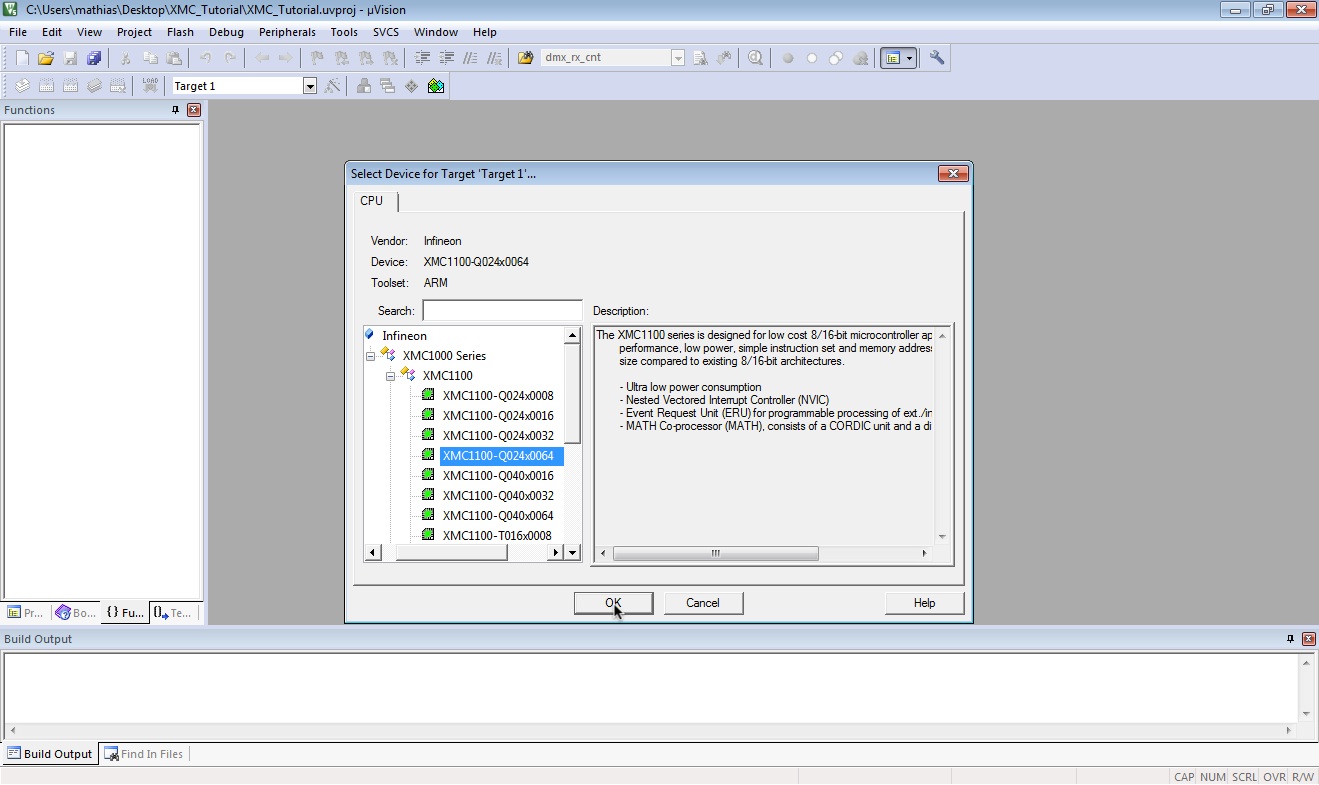Switch to the Books panel tab

[x=76, y=613]
